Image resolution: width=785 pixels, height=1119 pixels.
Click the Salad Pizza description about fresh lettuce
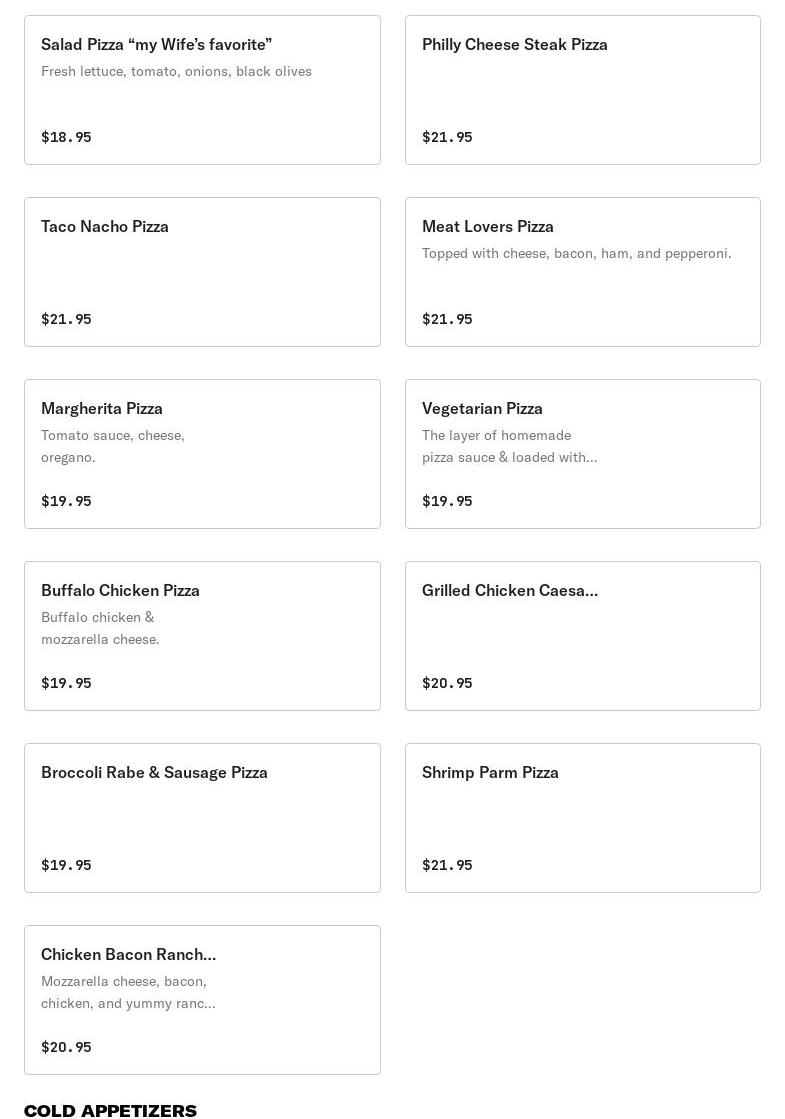click(x=176, y=72)
